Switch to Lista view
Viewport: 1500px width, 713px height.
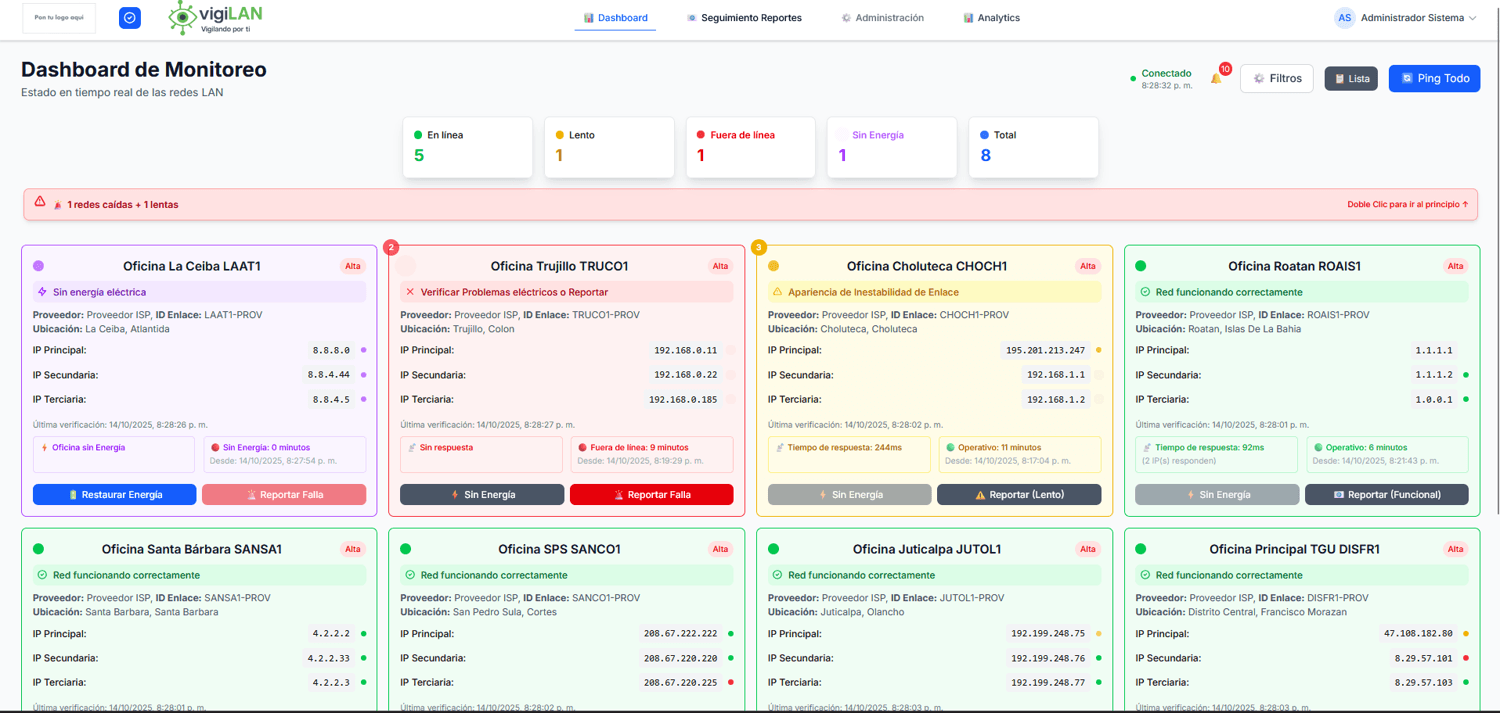[1351, 78]
